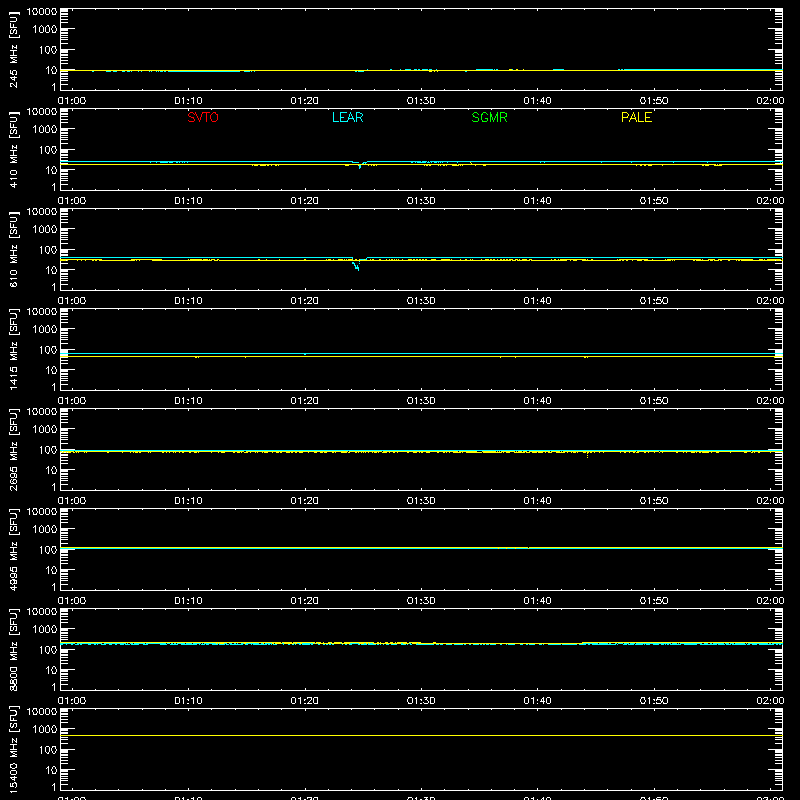This screenshot has width=800, height=800.
Task: Click the cyan LEAR dip in 410 MHz panel
Action: (360, 165)
